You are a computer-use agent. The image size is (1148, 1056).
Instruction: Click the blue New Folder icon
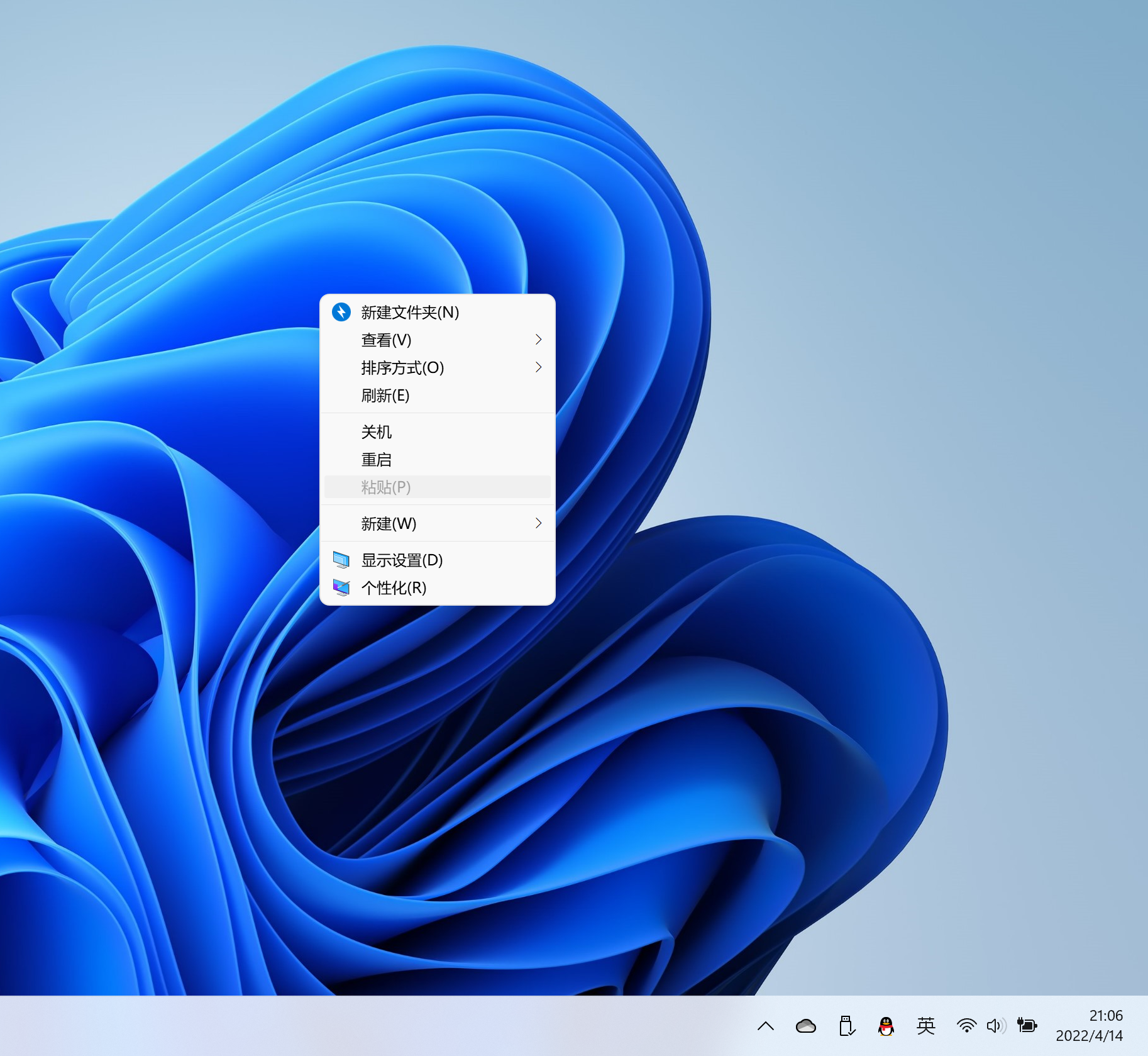[x=341, y=312]
